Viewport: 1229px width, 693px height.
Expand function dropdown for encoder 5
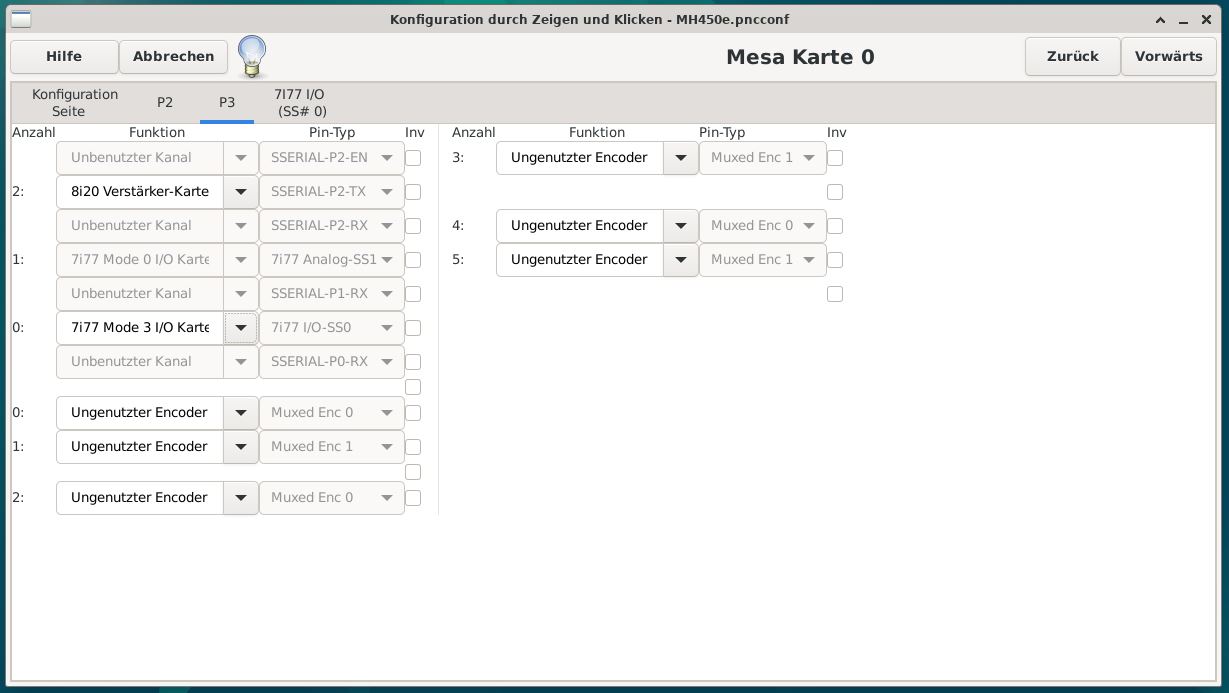pyautogui.click(x=681, y=260)
